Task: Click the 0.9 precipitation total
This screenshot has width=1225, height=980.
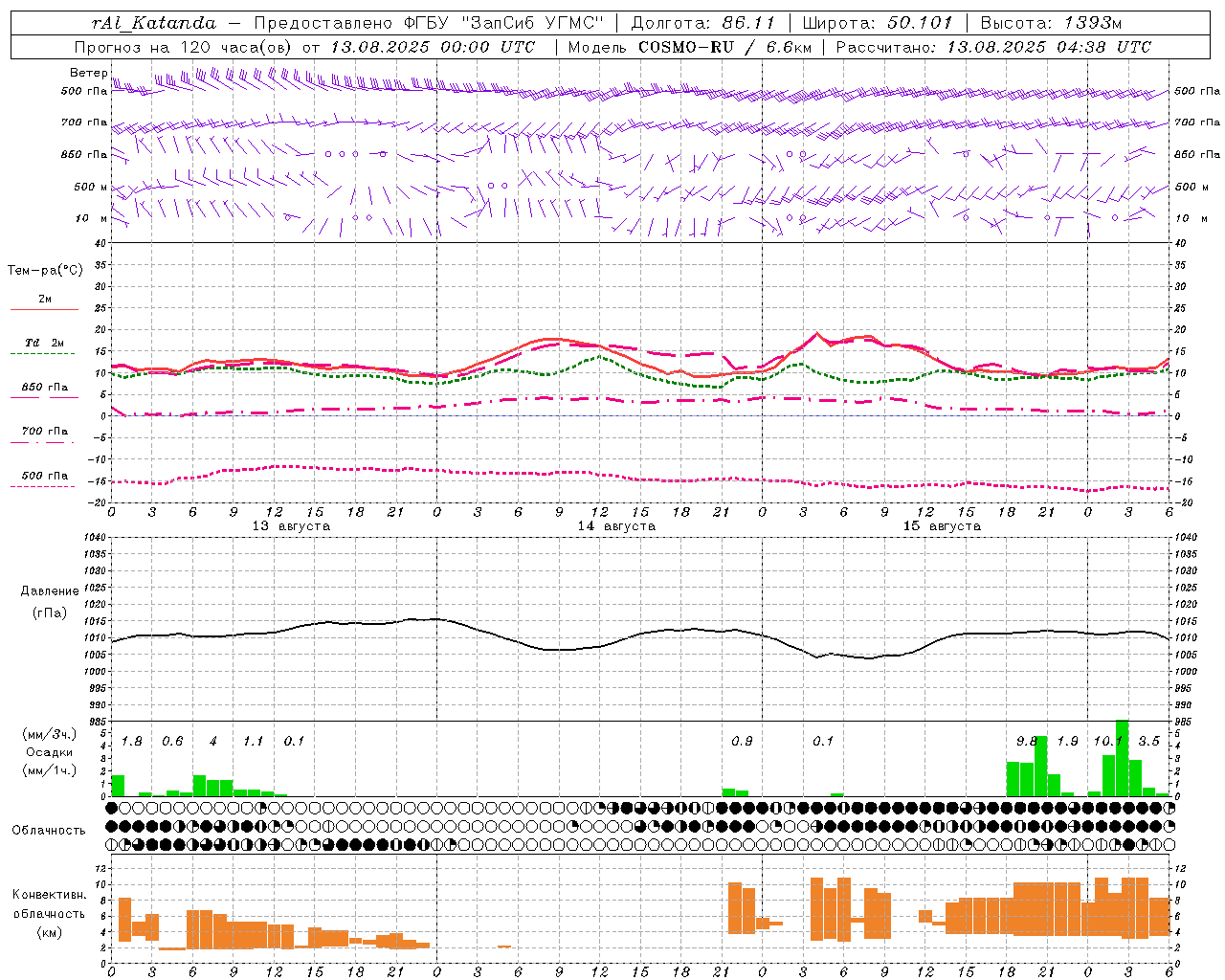Action: pos(742,742)
